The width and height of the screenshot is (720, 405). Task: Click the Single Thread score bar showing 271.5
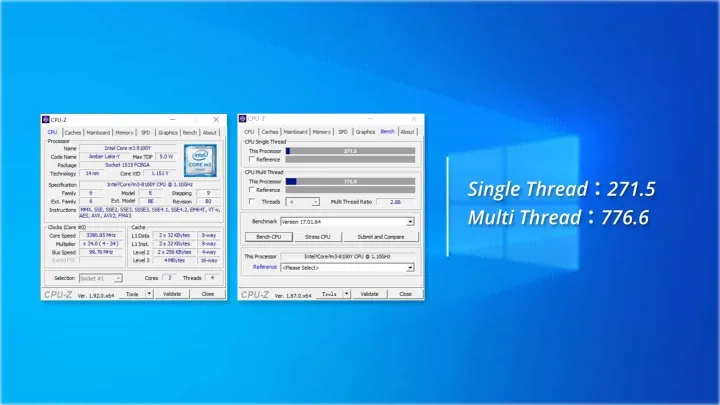coord(350,151)
